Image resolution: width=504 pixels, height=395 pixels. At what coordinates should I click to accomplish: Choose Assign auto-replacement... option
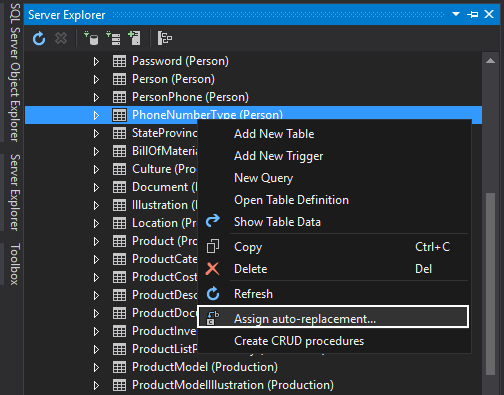333,317
